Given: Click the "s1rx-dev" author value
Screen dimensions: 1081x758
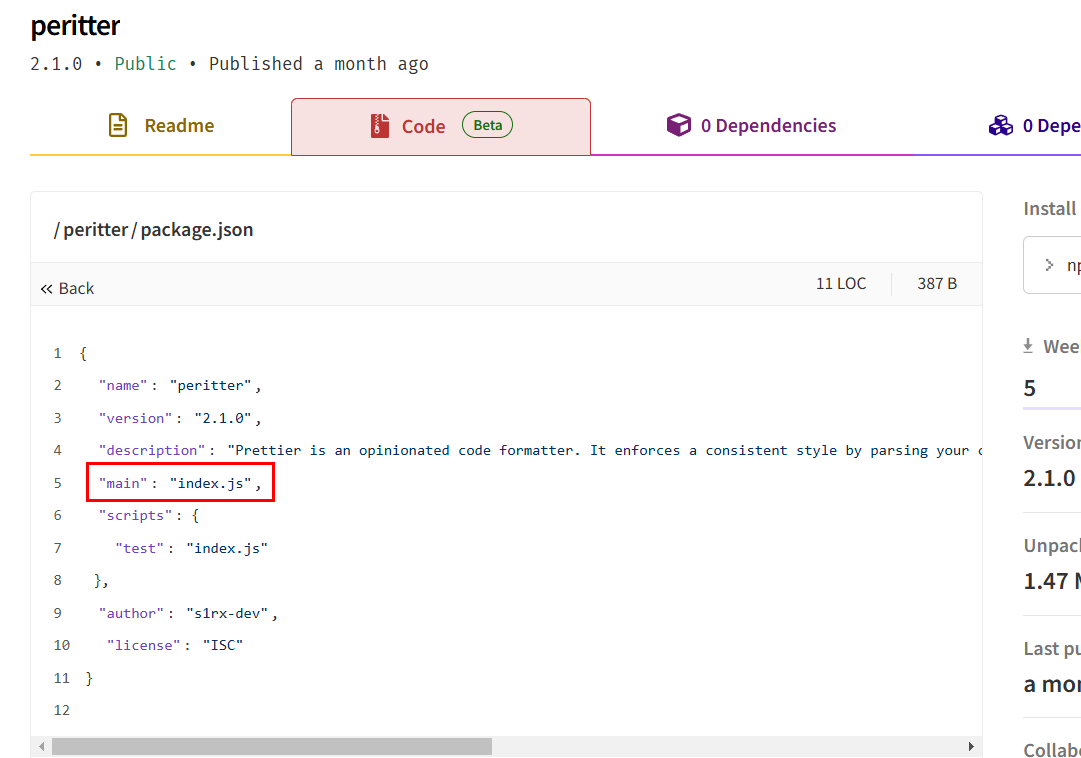Looking at the screenshot, I should point(228,613).
